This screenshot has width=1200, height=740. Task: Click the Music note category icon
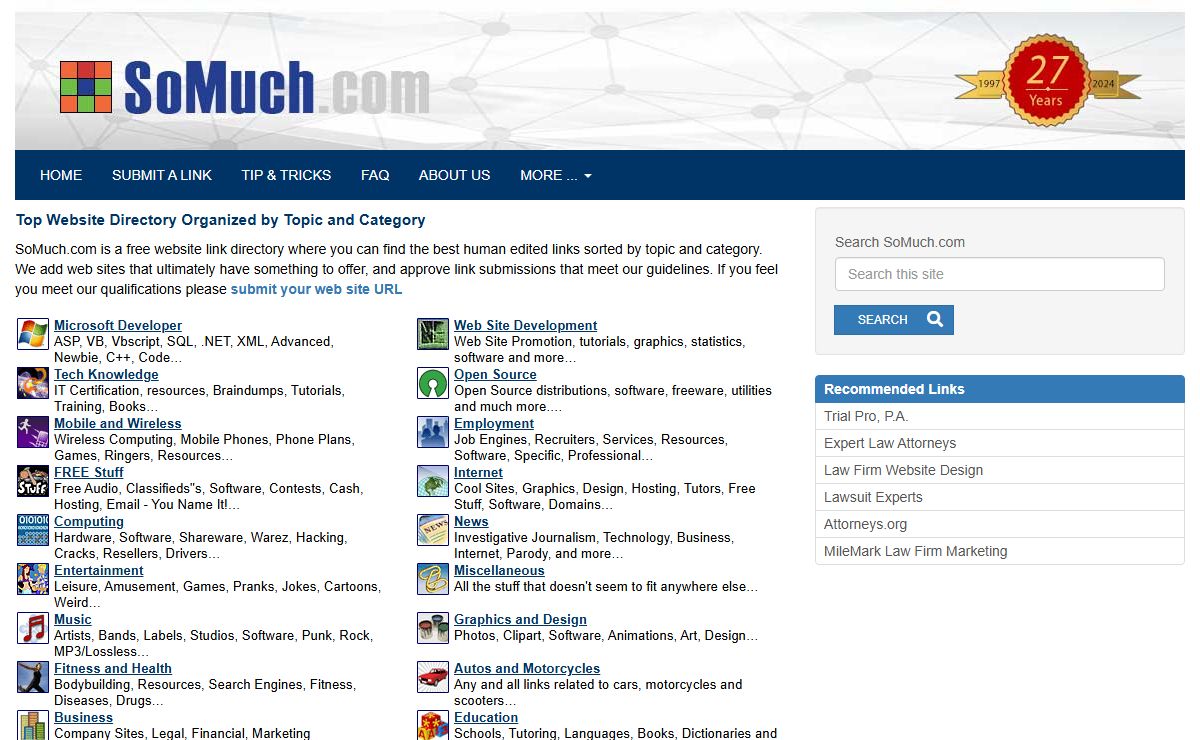[x=33, y=628]
